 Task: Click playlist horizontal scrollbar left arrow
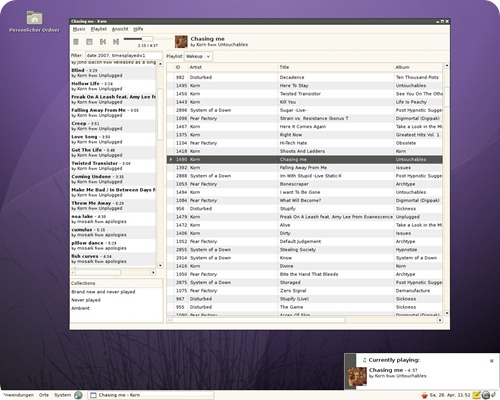point(170,320)
